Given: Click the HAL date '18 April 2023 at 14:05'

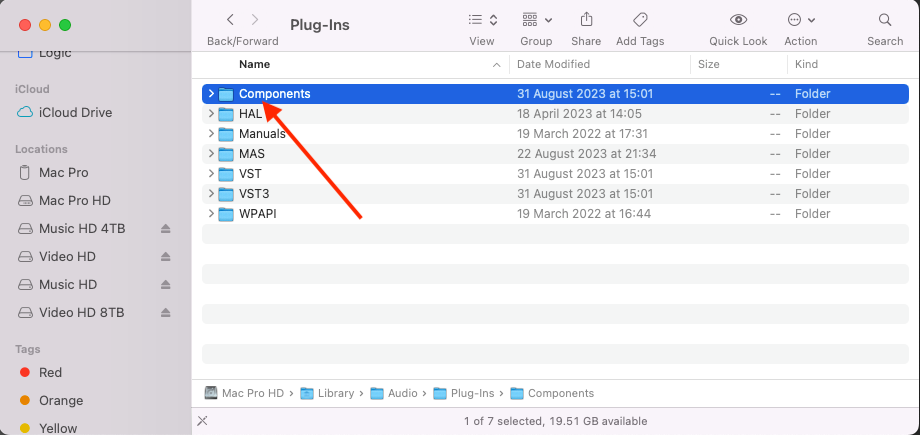Looking at the screenshot, I should (579, 114).
